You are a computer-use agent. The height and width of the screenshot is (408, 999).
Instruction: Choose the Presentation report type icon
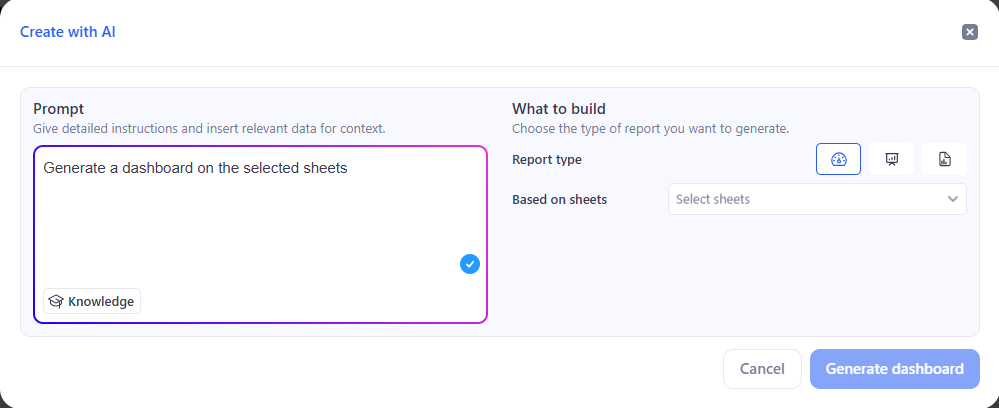point(891,159)
